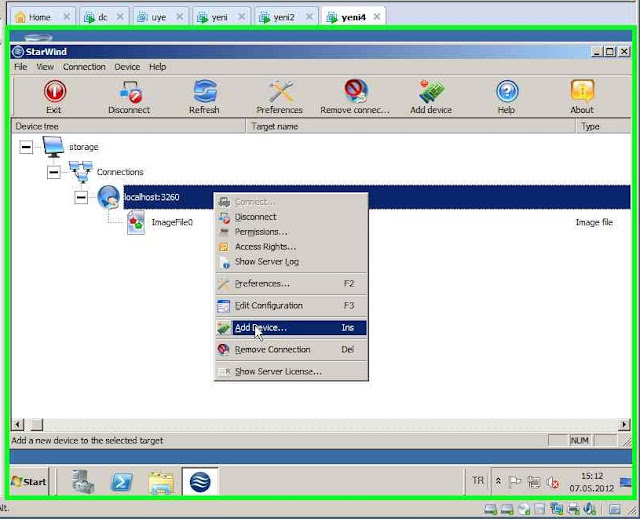Click the horizontal scrollbar left arrow
640x519 pixels.
coord(18,425)
